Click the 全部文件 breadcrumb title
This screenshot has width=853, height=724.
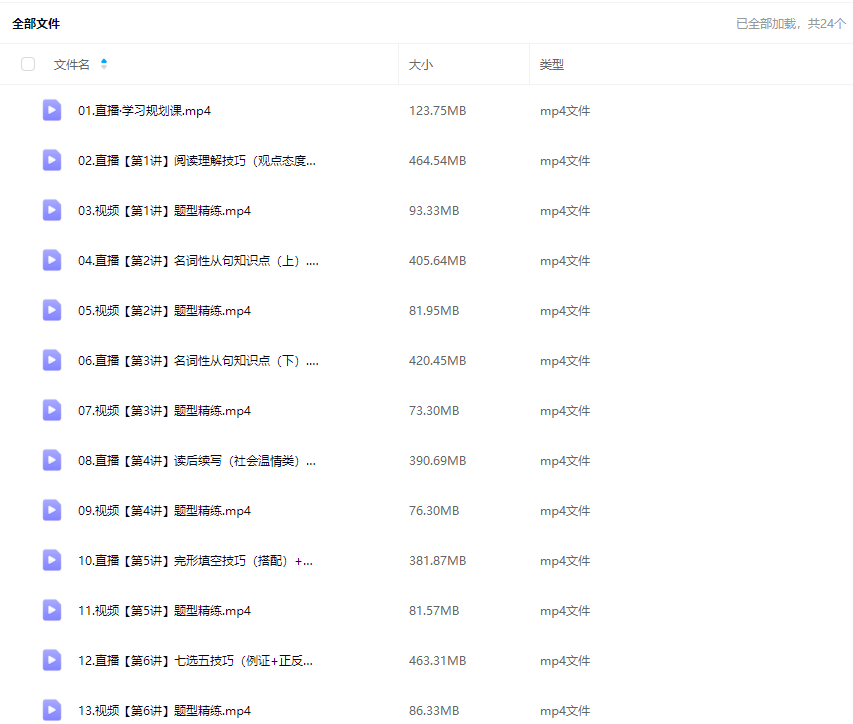coord(36,24)
